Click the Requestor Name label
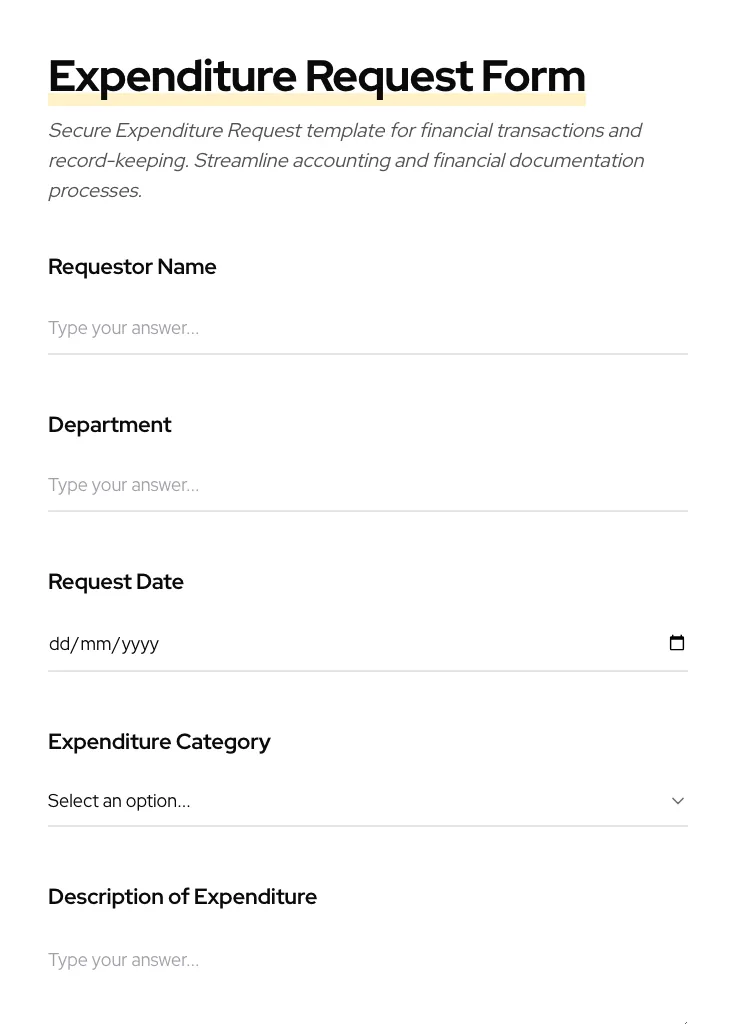Screen dimensions: 736x1024 pyautogui.click(x=132, y=267)
